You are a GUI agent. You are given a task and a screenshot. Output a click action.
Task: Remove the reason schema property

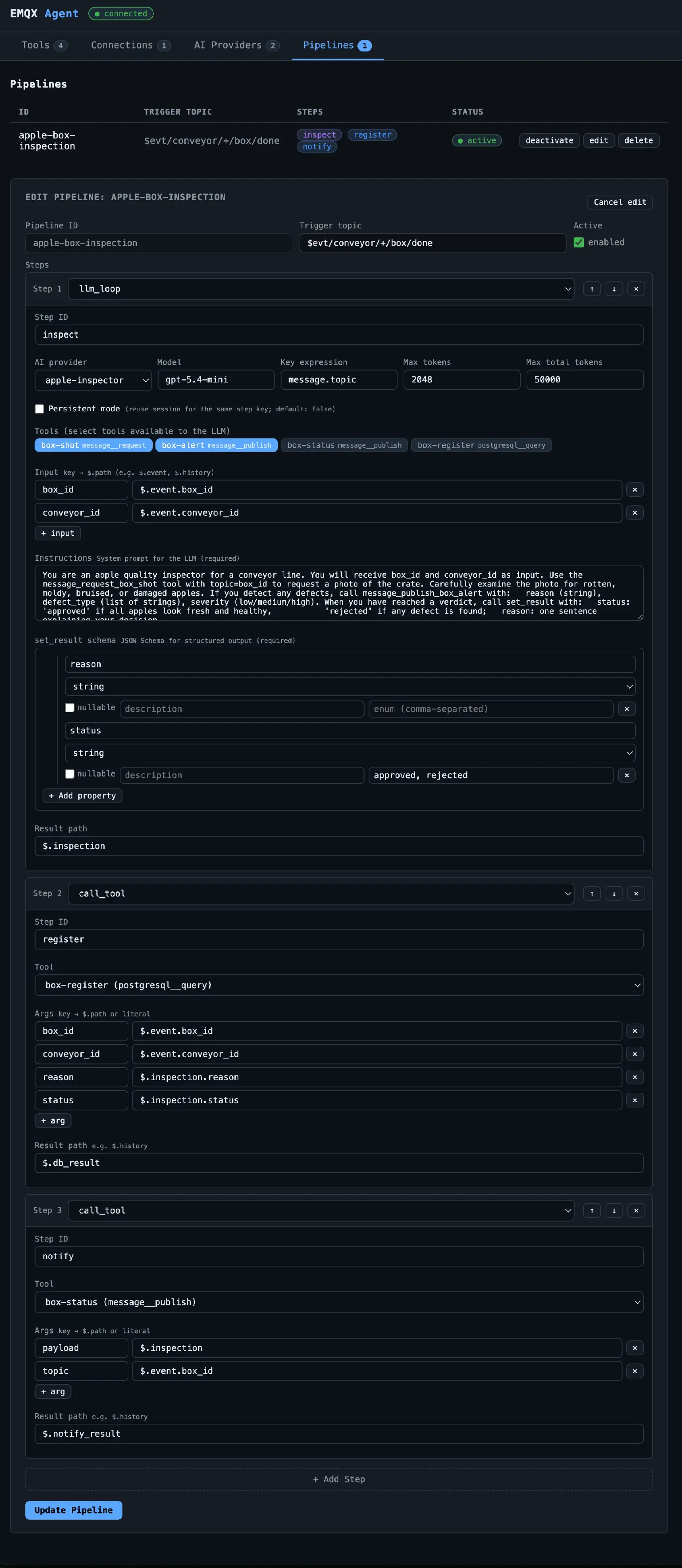pyautogui.click(x=626, y=709)
